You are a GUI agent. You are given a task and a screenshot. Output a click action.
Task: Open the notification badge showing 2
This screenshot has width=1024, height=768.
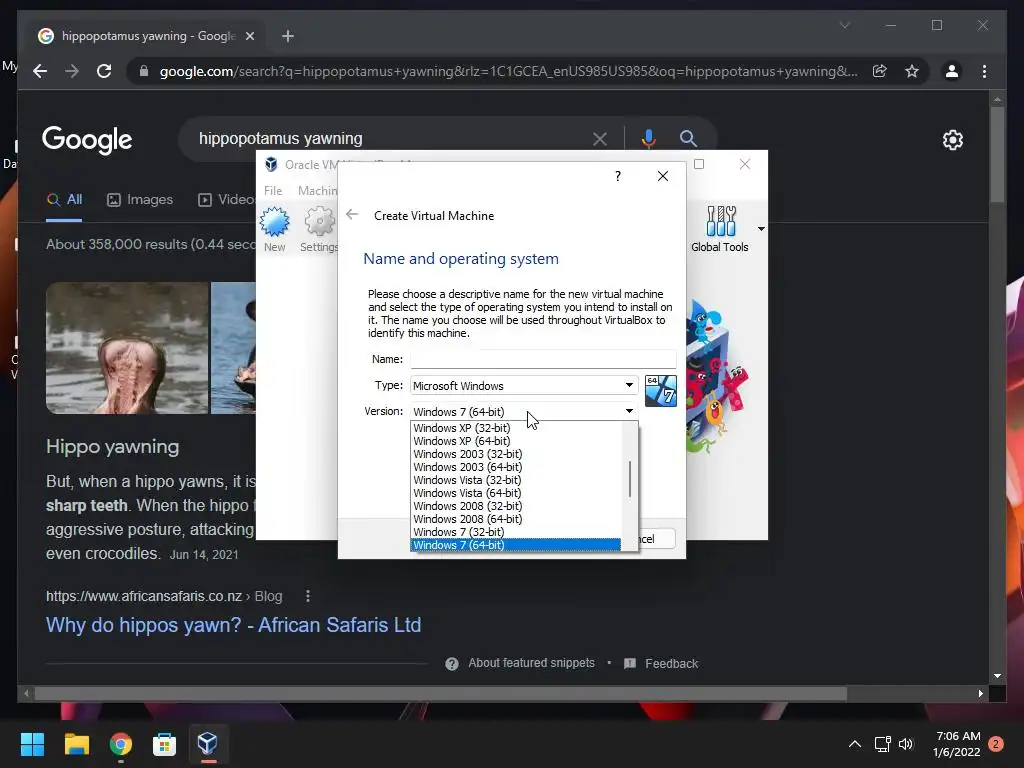click(996, 744)
